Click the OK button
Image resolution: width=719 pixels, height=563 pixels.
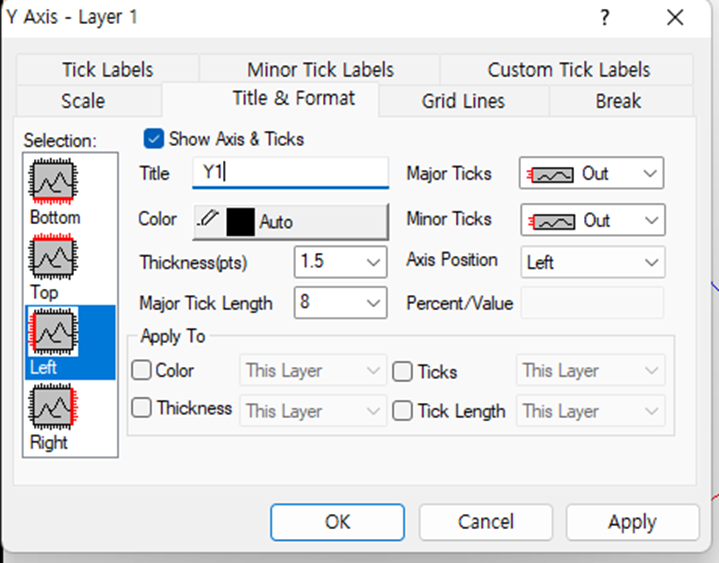[337, 522]
